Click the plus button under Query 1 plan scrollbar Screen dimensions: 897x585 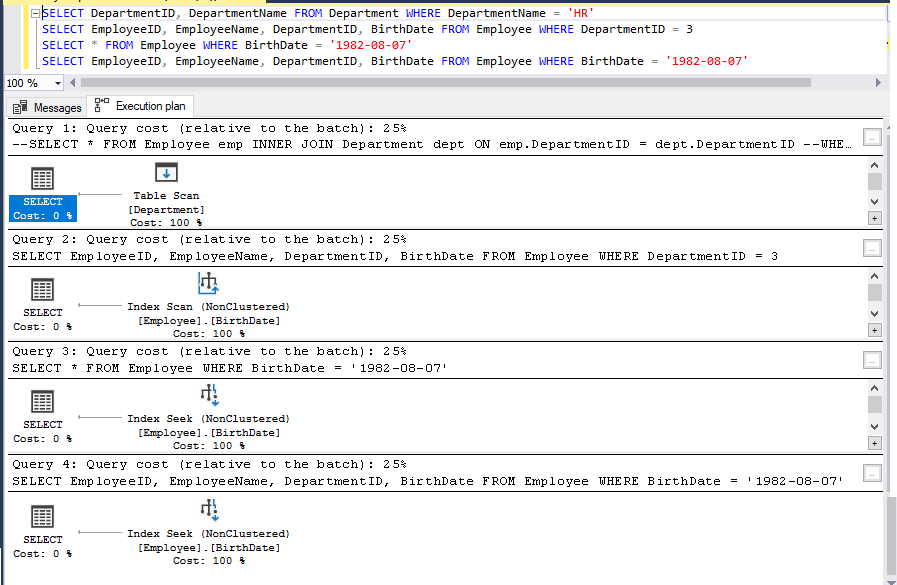877,218
